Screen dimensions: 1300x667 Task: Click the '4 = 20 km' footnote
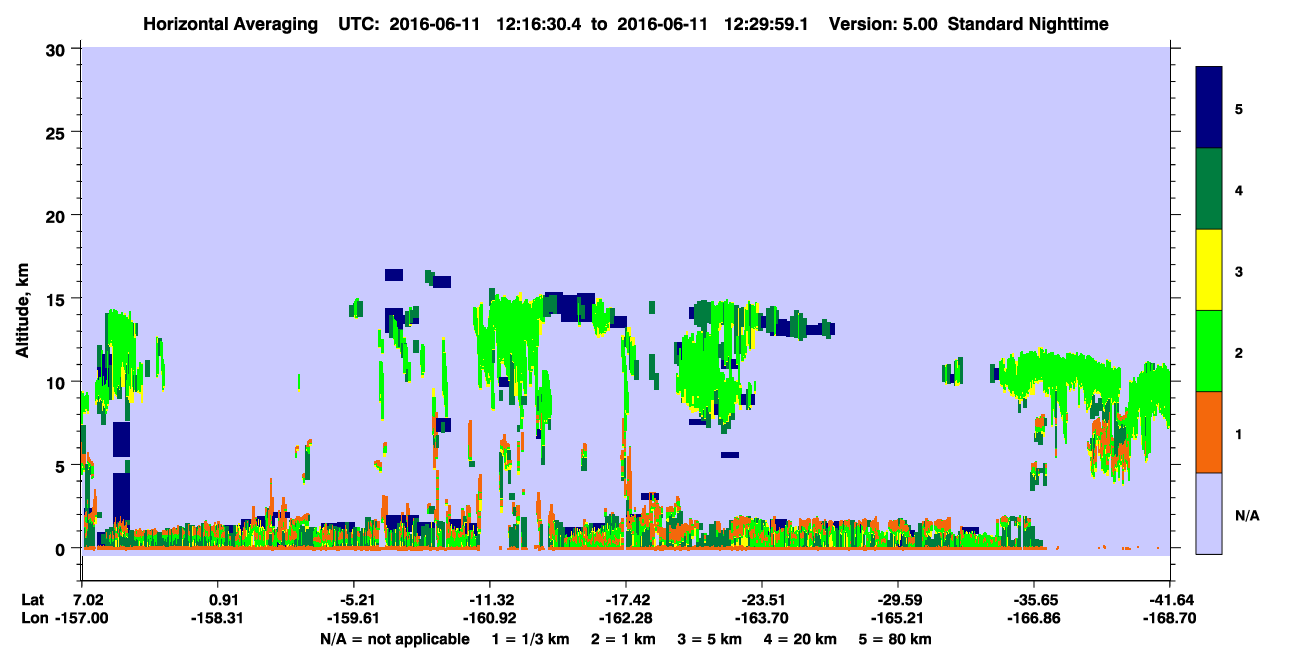(x=800, y=639)
